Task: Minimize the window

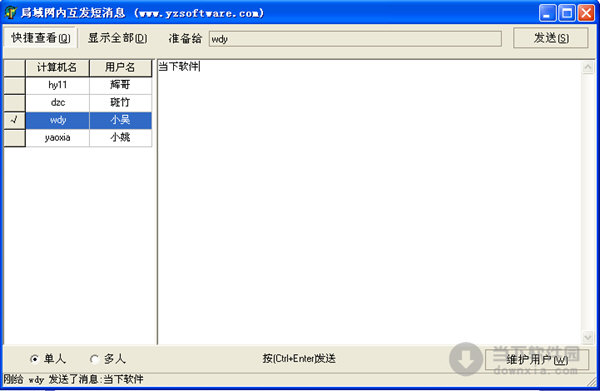Action: 547,13
